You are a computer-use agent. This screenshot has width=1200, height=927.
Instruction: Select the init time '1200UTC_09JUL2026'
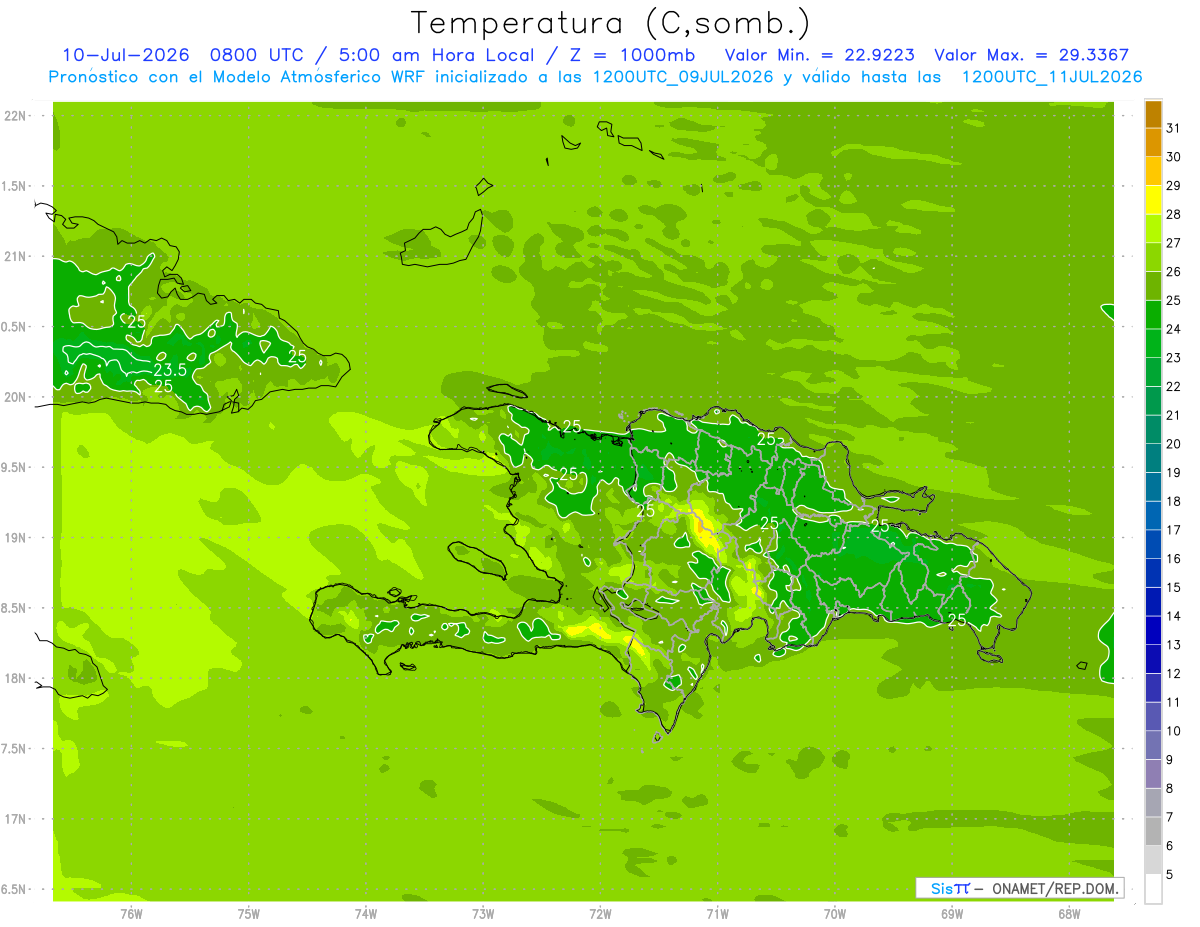(x=681, y=77)
